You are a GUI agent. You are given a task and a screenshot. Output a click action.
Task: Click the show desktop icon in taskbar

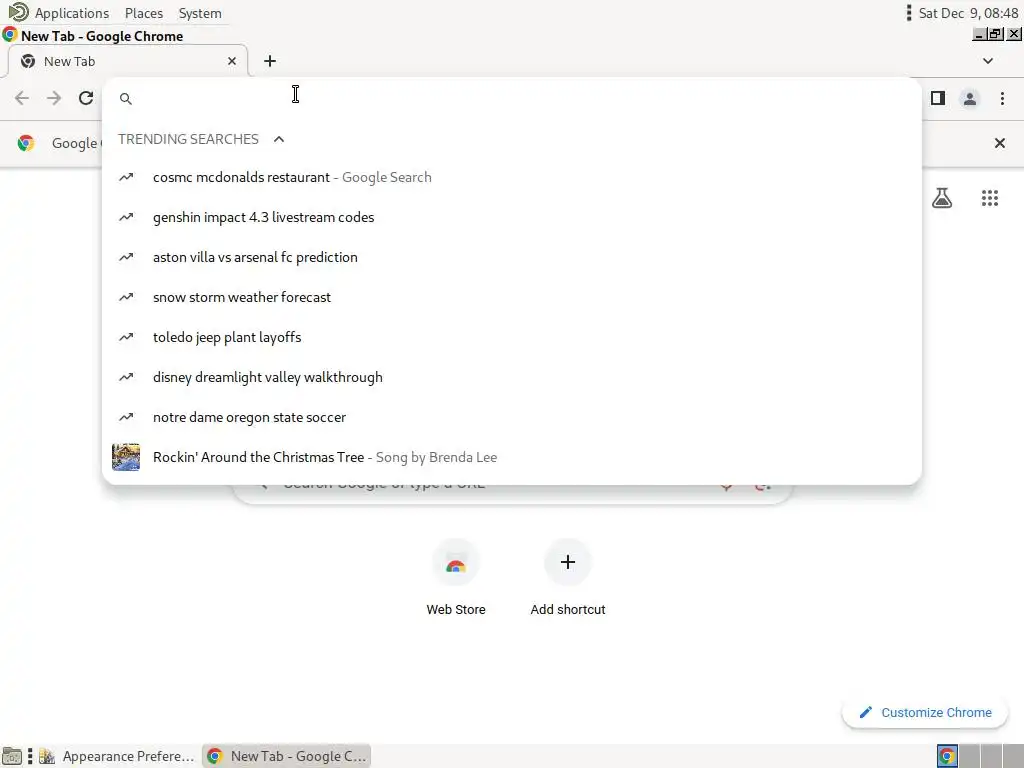tap(12, 756)
